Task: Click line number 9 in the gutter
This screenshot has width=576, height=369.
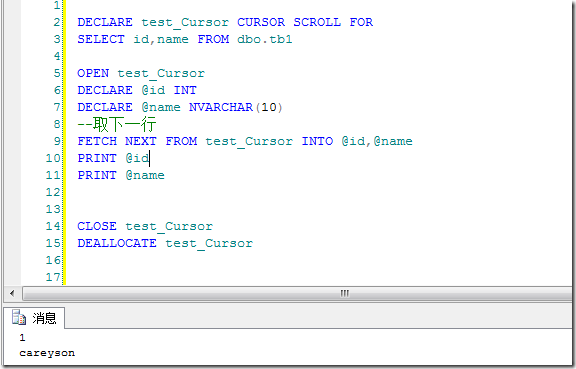Action: point(57,141)
